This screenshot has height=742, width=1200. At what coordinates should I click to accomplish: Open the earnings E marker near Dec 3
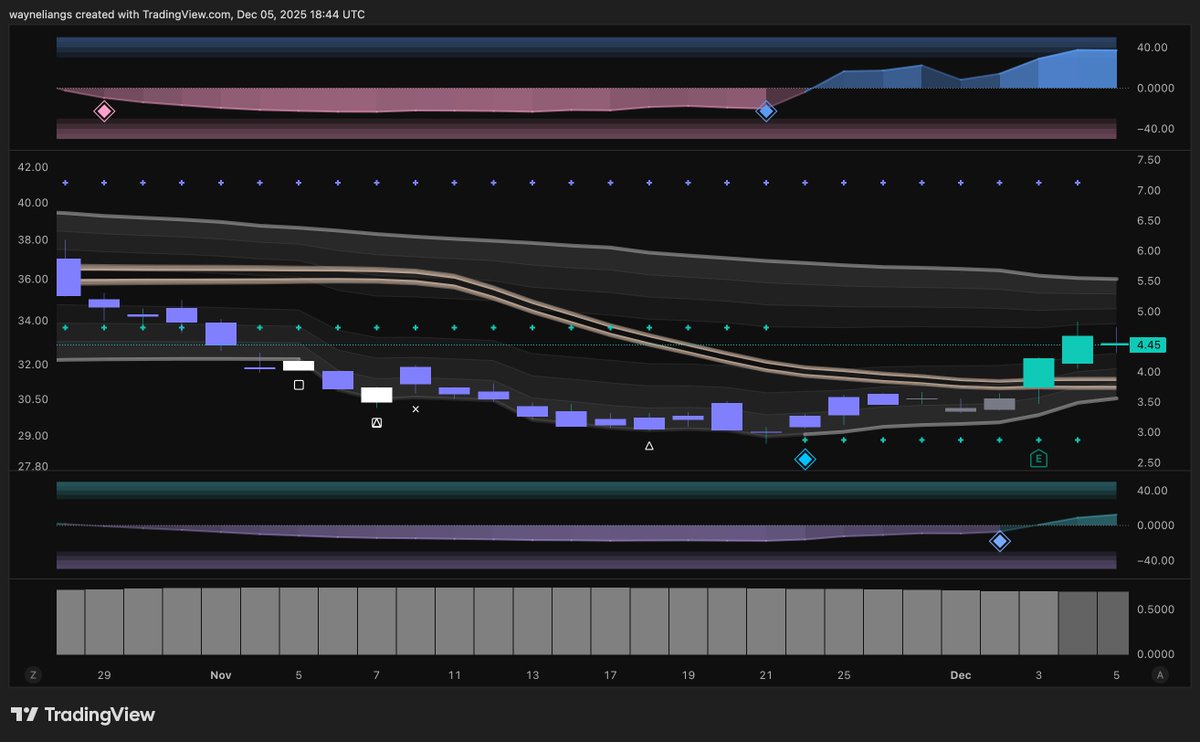1039,459
